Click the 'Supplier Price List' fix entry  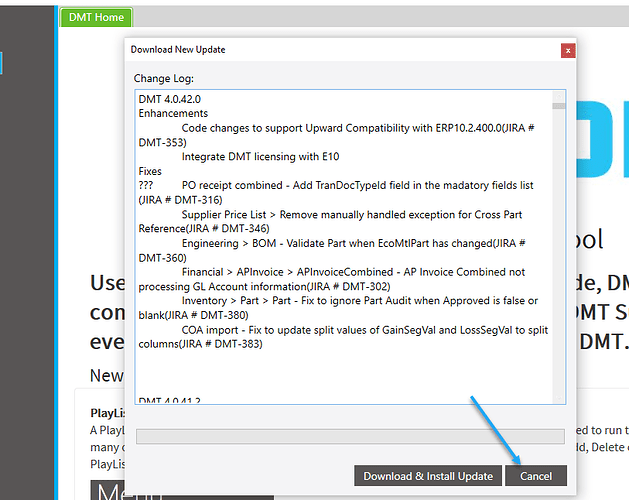point(330,222)
